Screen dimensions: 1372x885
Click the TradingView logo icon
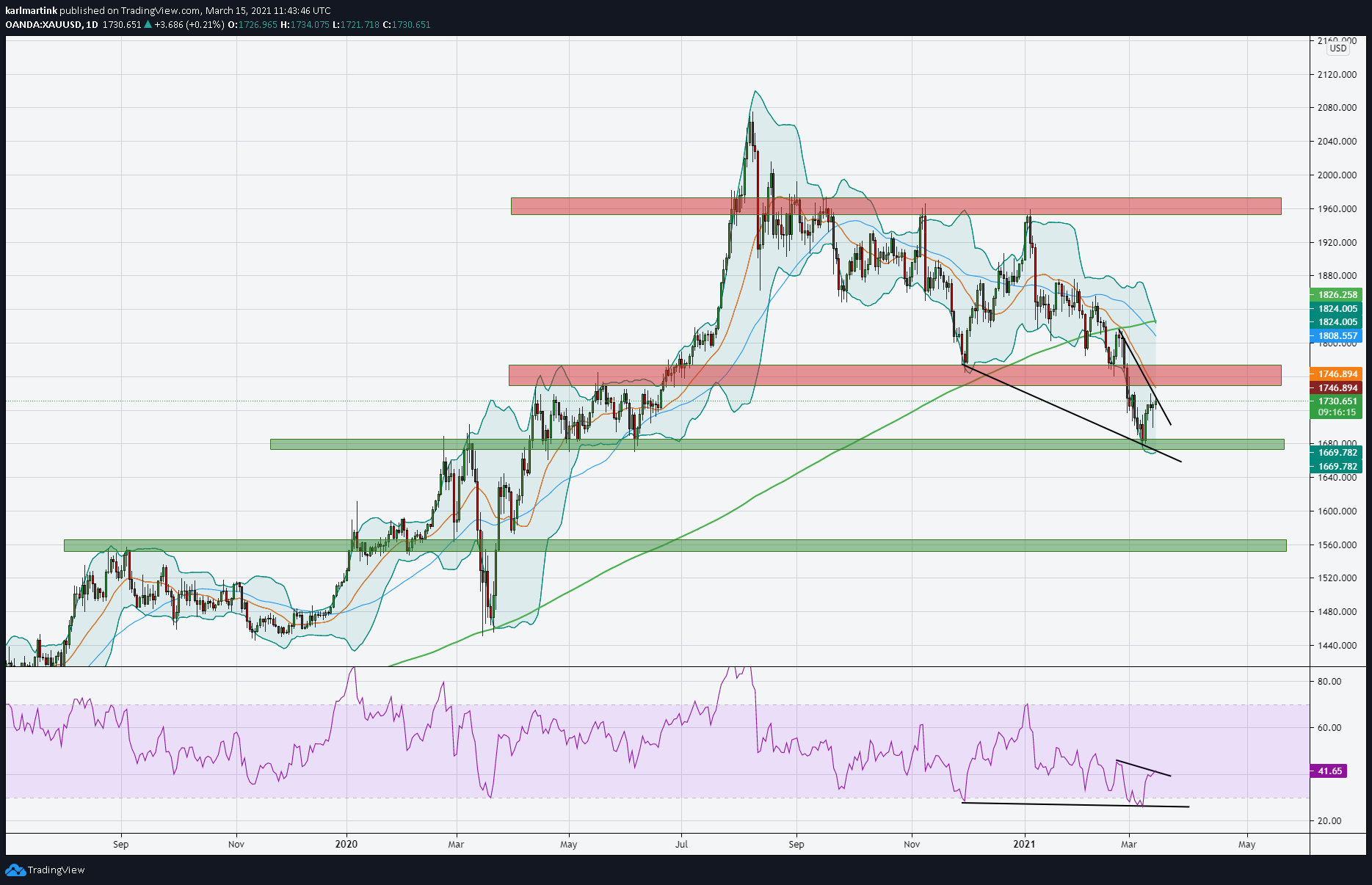pos(15,870)
